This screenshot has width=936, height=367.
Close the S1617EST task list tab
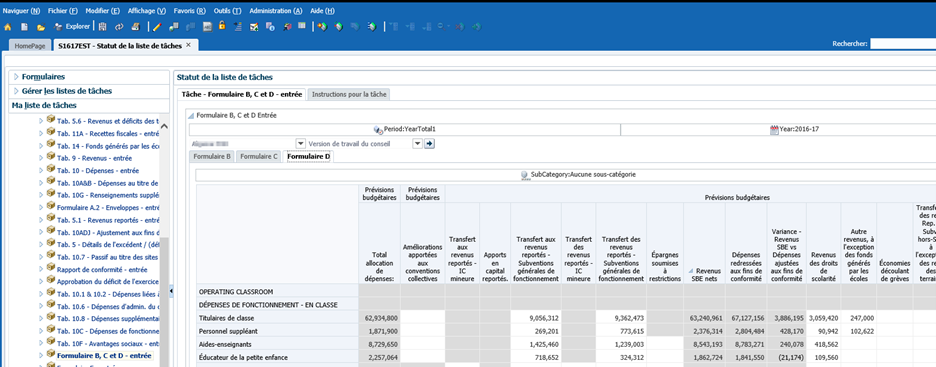(x=189, y=45)
